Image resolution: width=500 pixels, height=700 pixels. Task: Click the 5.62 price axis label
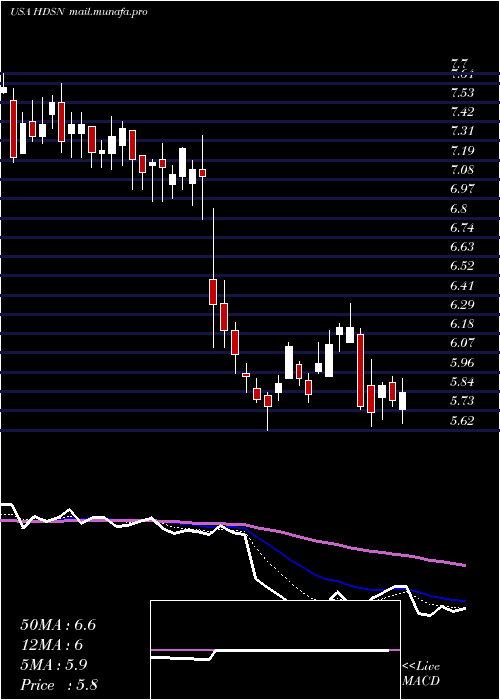pyautogui.click(x=462, y=421)
